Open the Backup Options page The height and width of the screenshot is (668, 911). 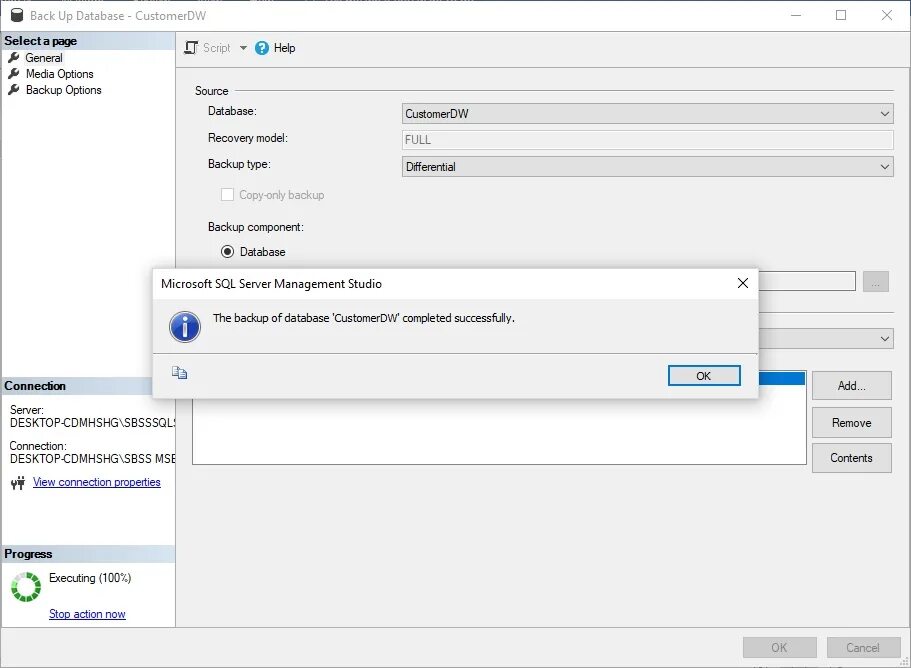63,90
